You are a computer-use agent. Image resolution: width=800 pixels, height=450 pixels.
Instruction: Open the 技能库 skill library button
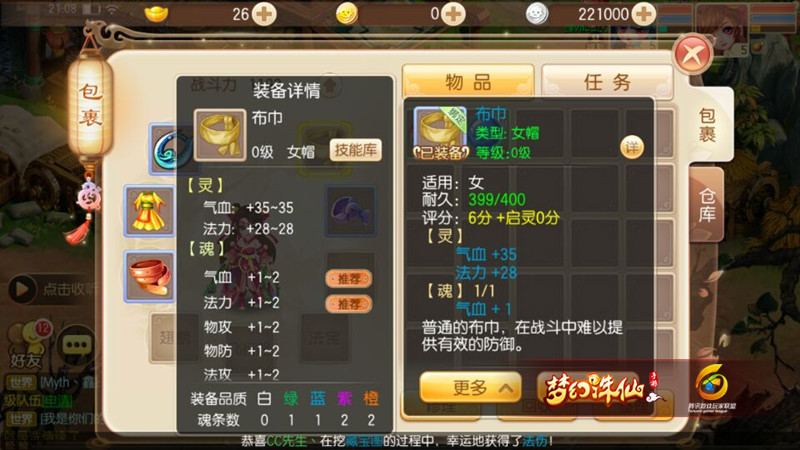tap(356, 150)
